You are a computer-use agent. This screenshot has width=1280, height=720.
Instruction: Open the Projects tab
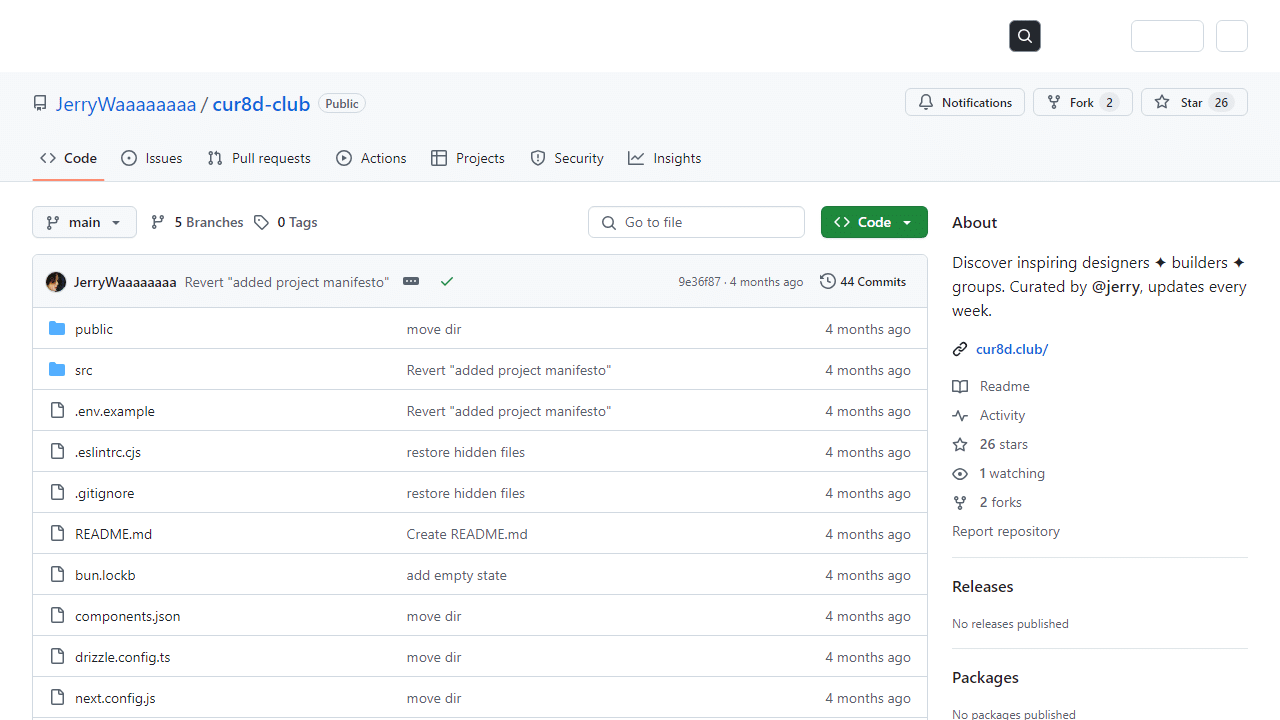point(468,158)
